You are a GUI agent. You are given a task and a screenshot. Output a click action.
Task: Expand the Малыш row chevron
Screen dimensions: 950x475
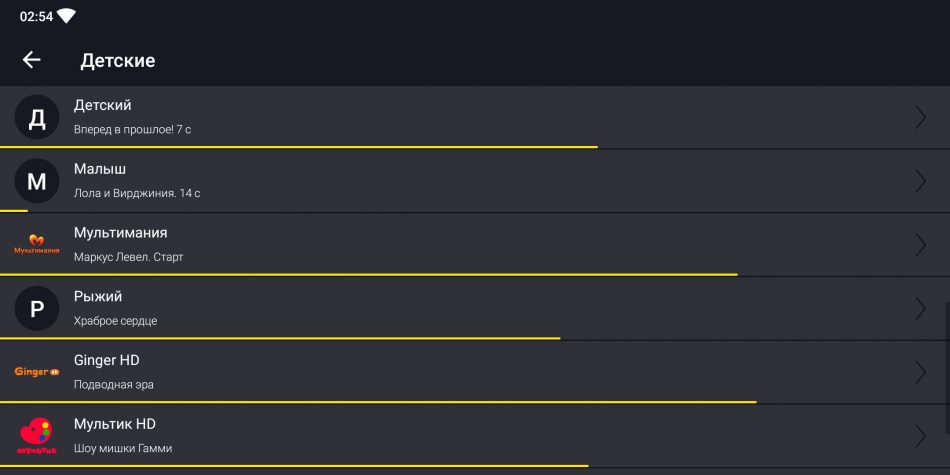920,181
